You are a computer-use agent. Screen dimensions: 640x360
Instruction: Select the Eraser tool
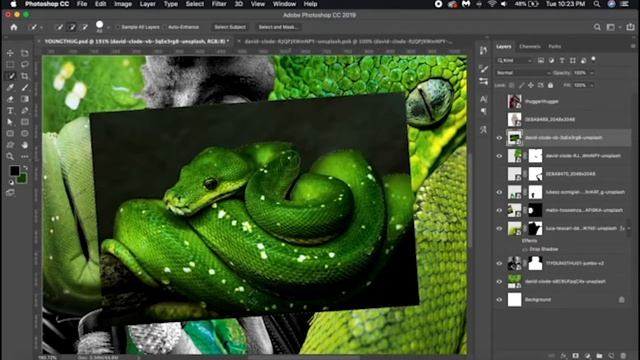click(10, 99)
